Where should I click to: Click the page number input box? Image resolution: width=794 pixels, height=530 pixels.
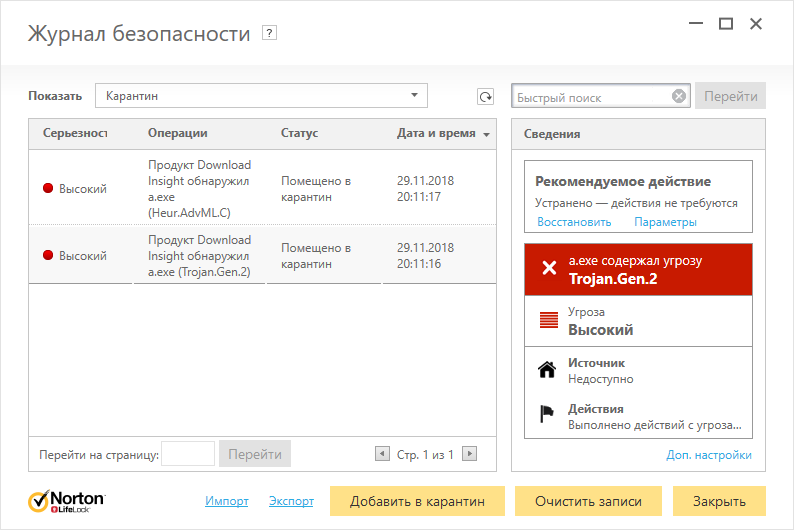pos(188,454)
